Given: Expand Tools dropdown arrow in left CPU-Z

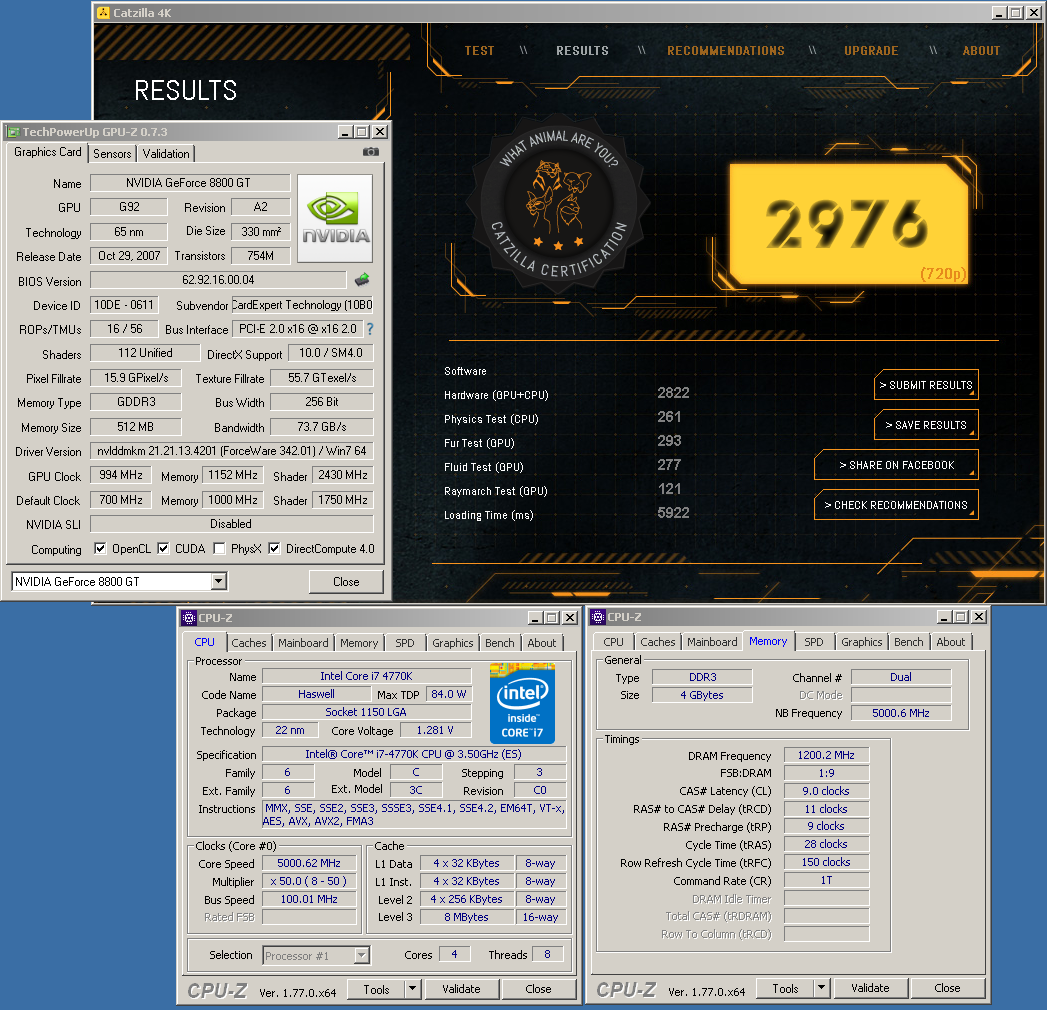Looking at the screenshot, I should coord(412,989).
